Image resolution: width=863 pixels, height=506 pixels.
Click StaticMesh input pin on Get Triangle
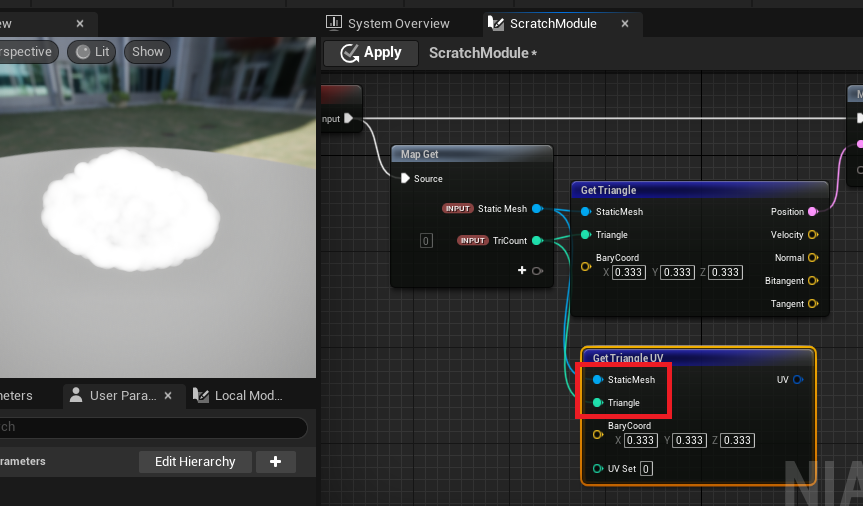tap(586, 211)
